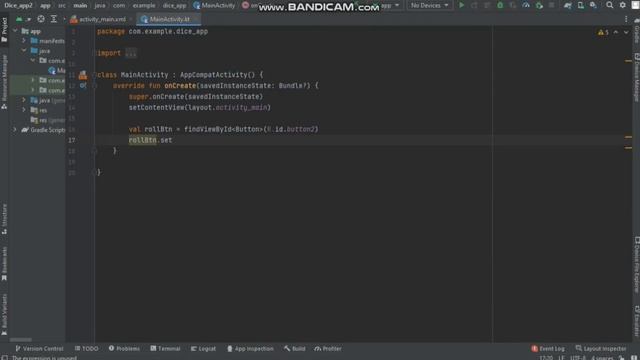
Task: Open the Terminal tool window
Action: click(165, 349)
